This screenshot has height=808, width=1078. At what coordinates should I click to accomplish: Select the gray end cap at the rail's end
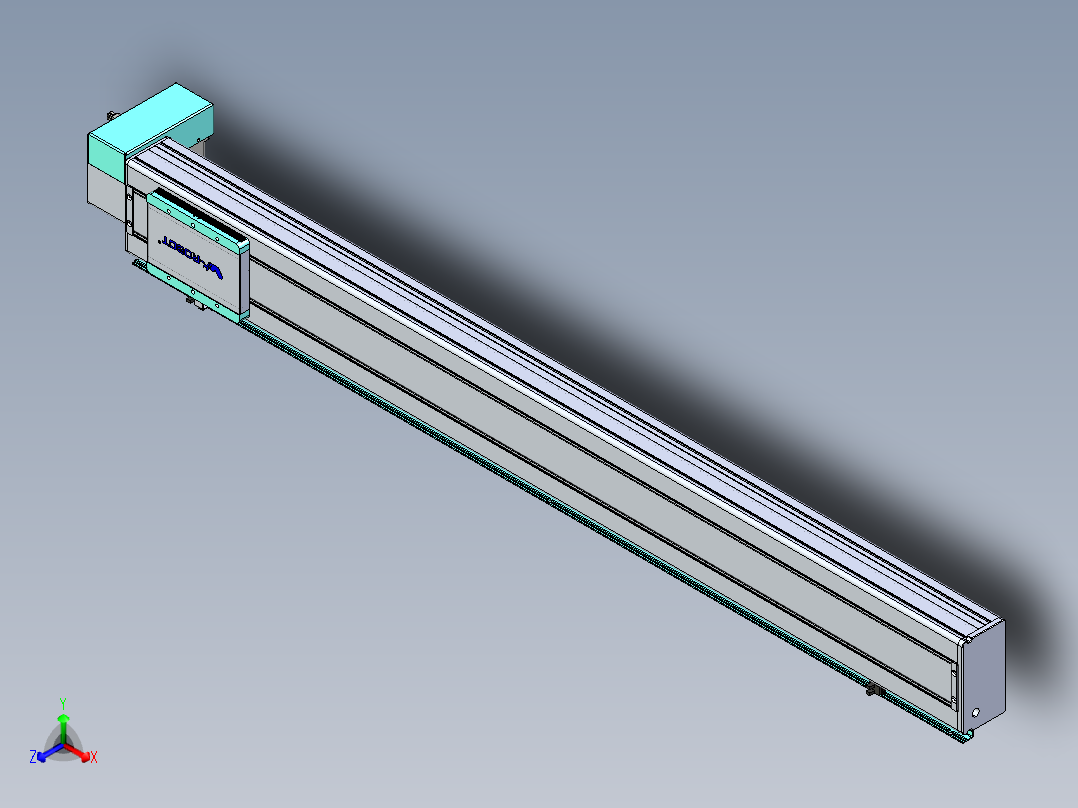tap(983, 675)
